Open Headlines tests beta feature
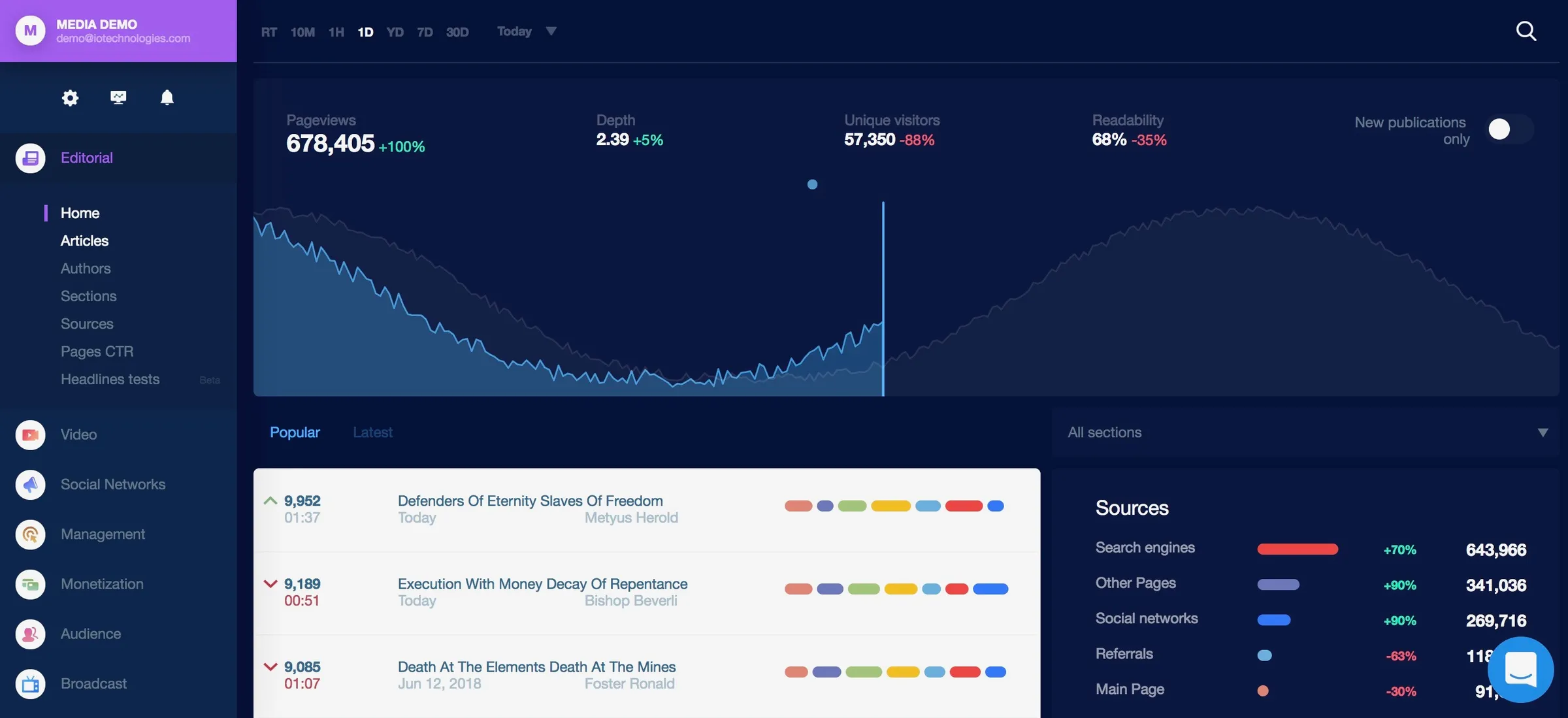1568x718 pixels. tap(110, 379)
